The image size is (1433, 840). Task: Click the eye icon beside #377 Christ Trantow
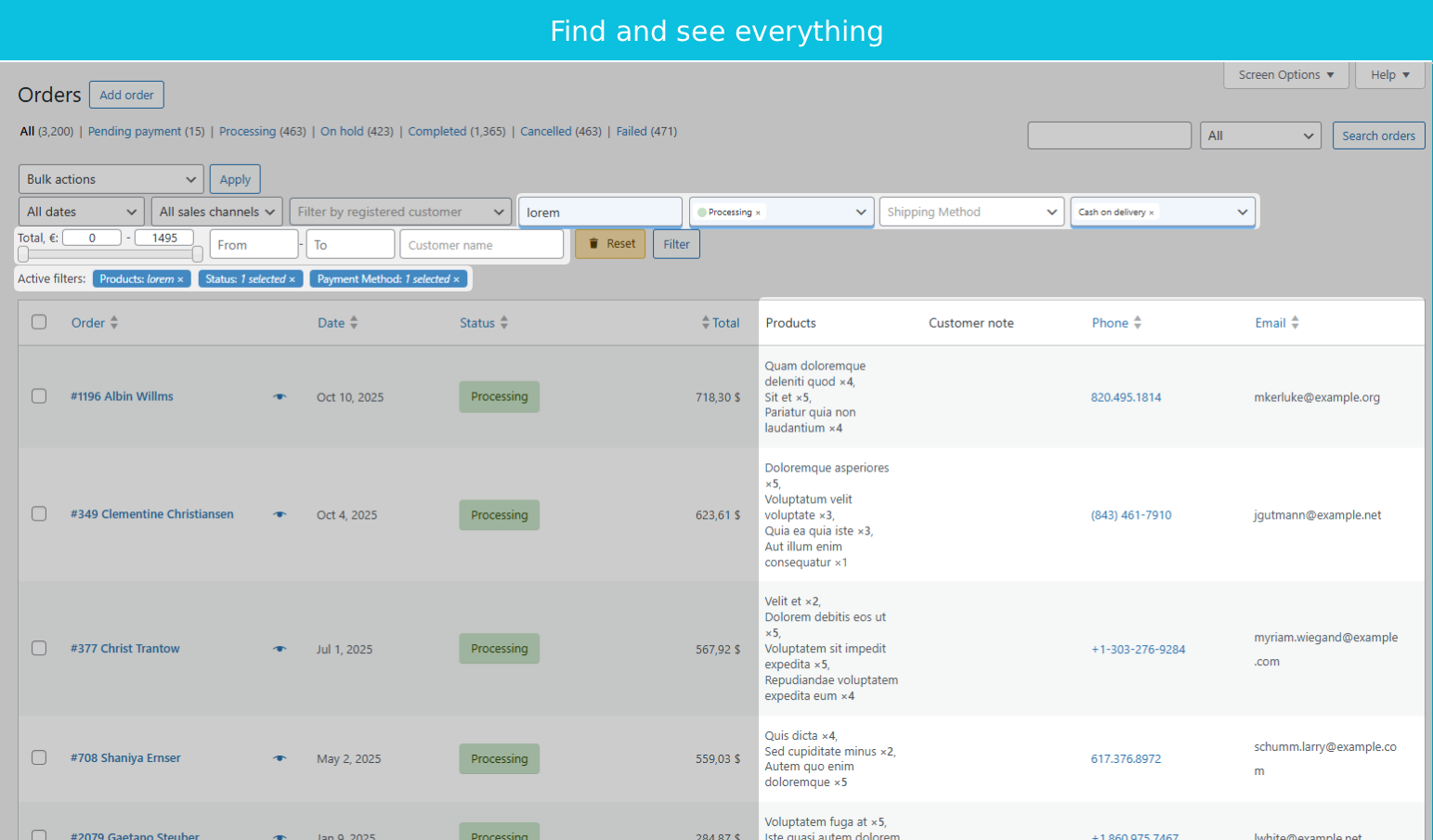pos(280,649)
